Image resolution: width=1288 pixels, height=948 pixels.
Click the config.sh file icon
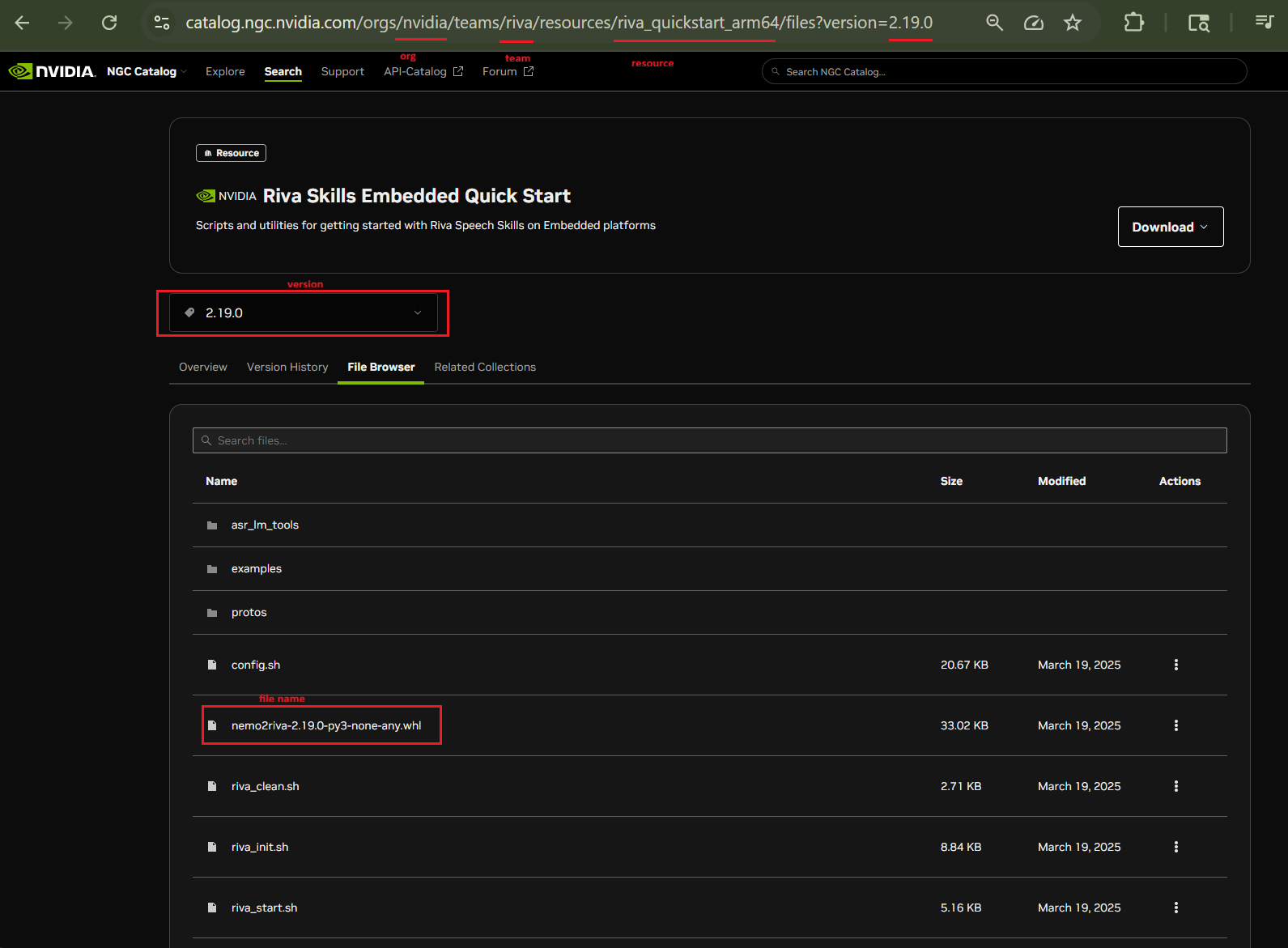click(212, 665)
